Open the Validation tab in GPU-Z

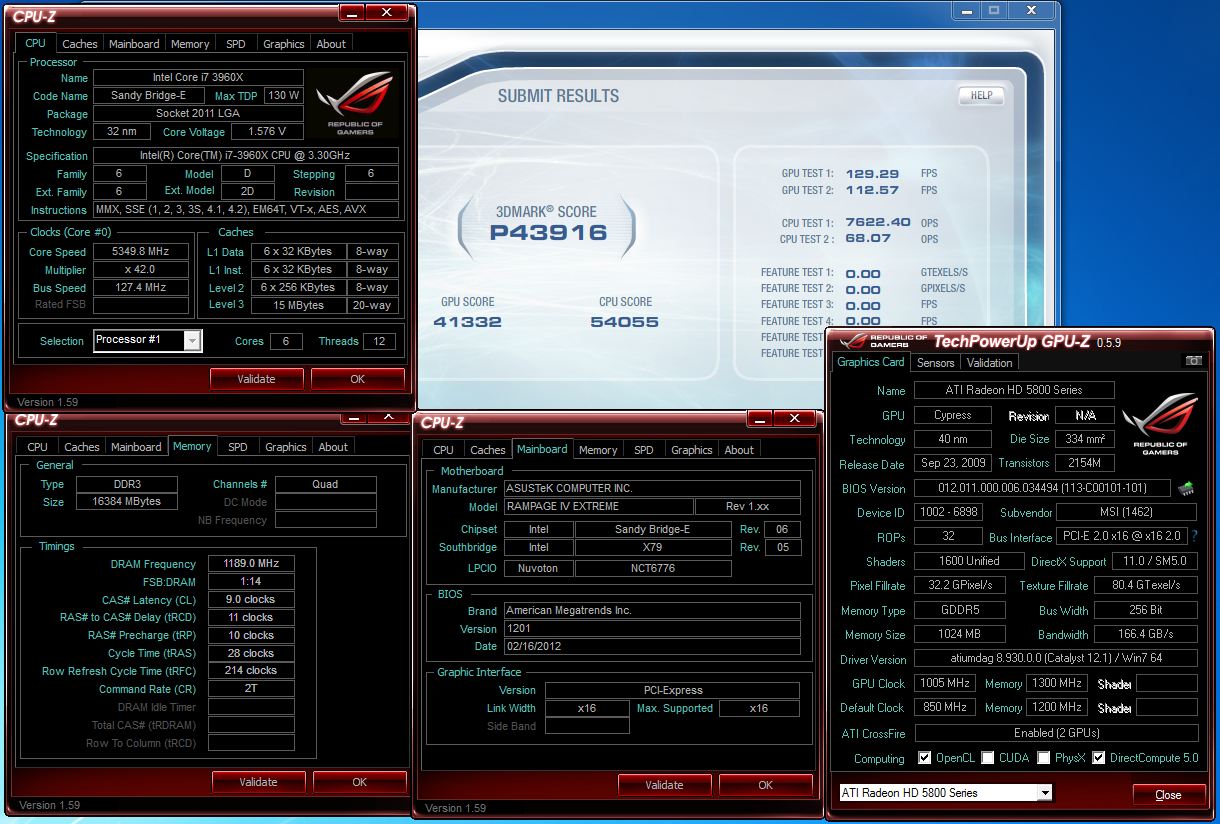point(990,363)
